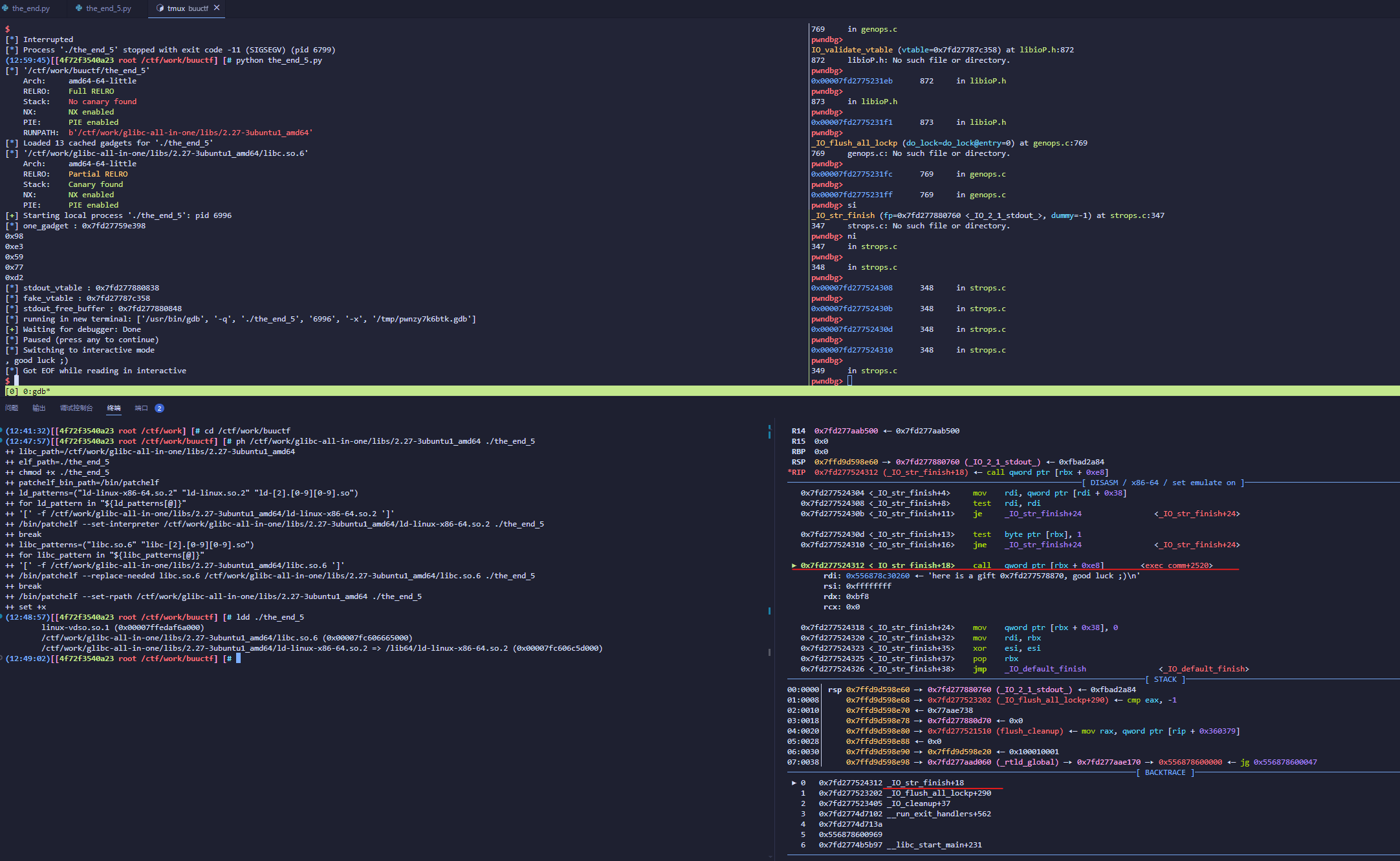Click the DISASM section header

tap(1163, 483)
